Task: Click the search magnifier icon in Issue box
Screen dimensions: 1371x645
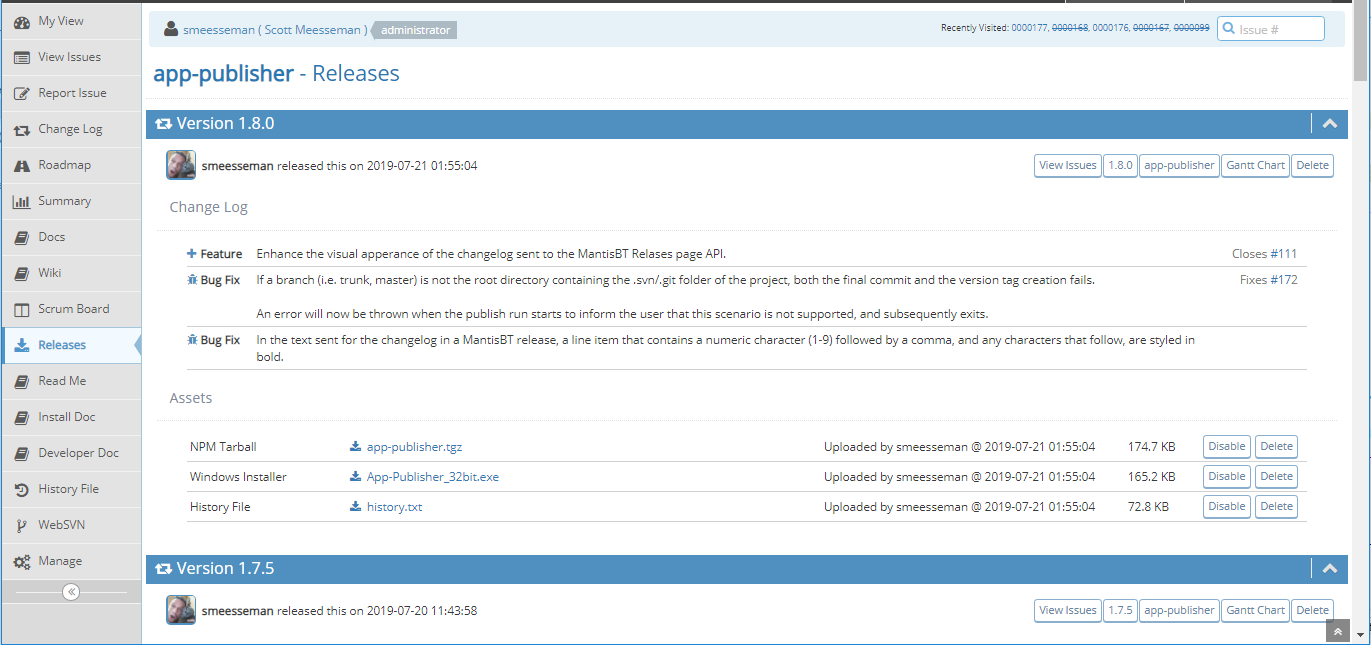Action: [1228, 29]
